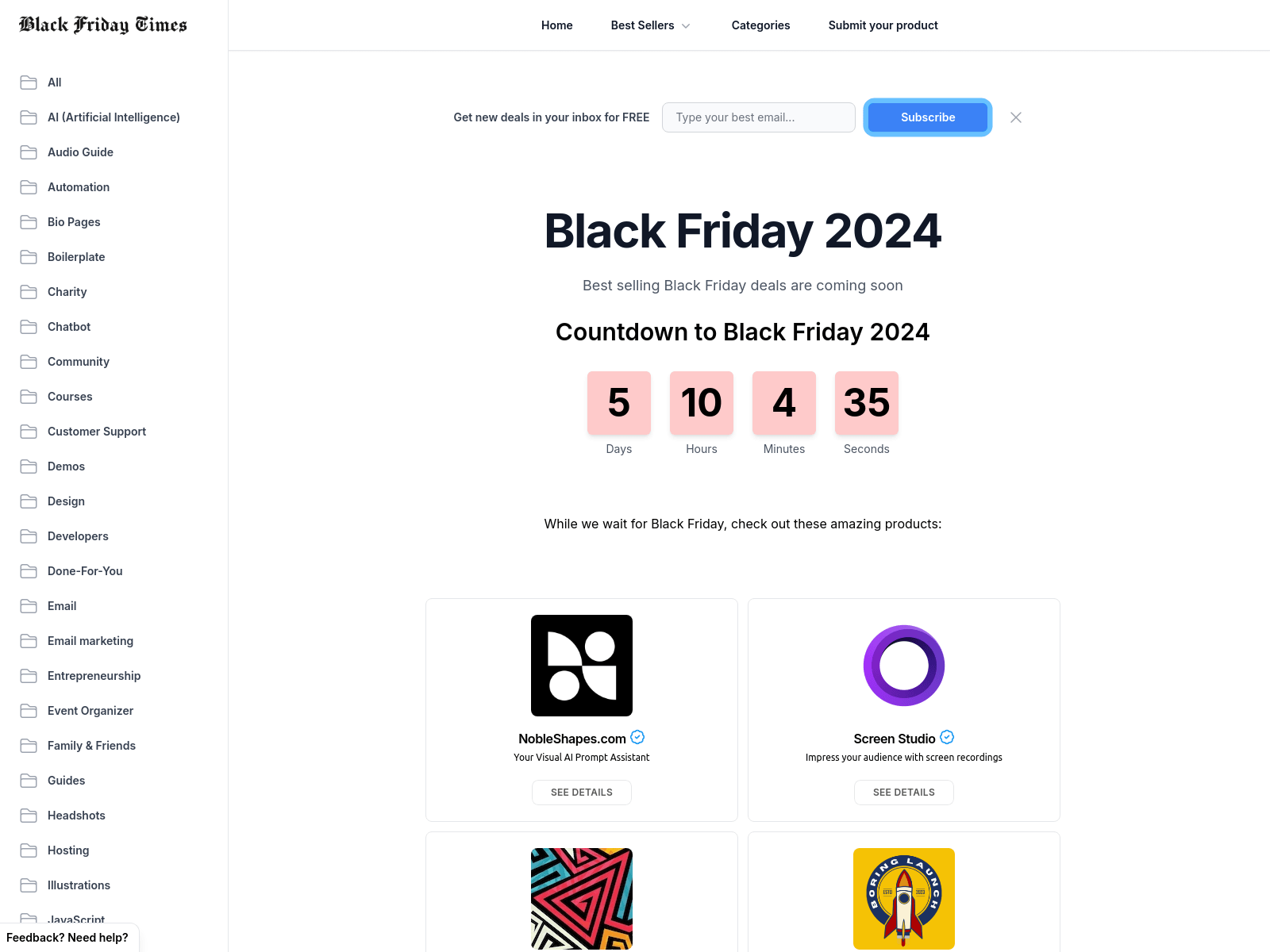This screenshot has width=1270, height=952.
Task: Open the Chatbot category via its folder icon
Action: pos(29,327)
